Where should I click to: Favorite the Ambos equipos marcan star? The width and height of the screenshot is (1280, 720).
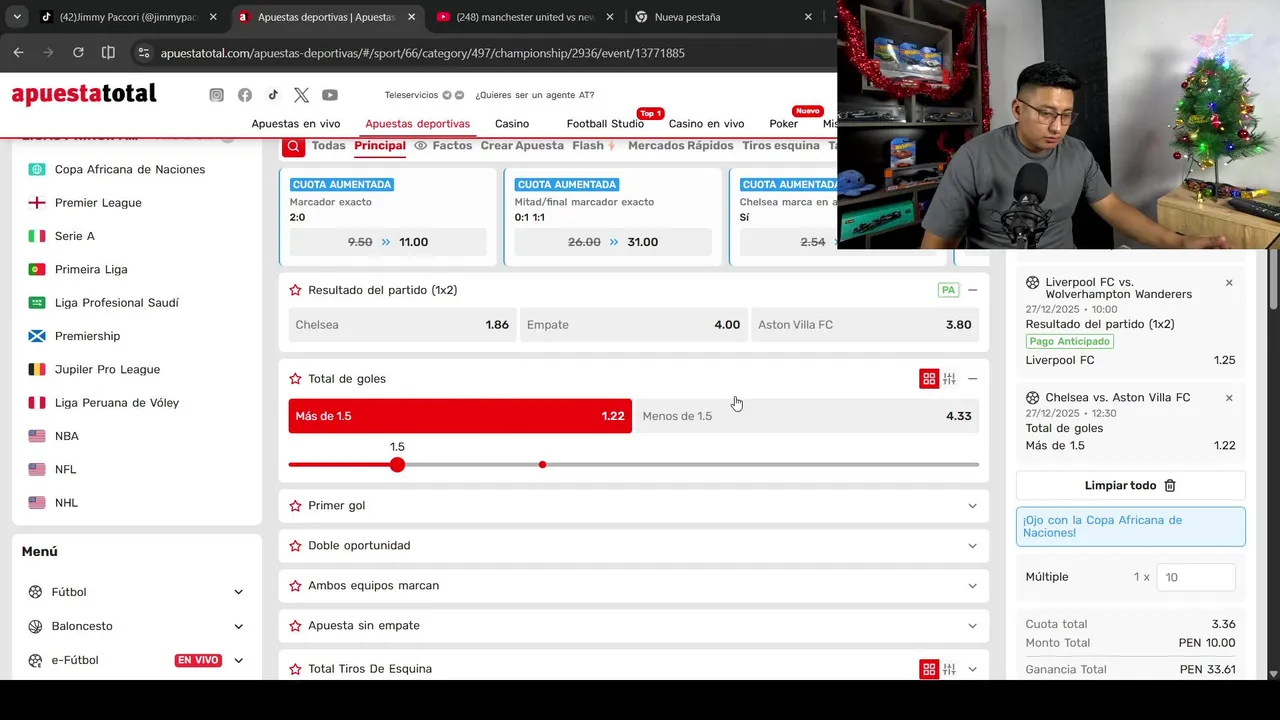tap(295, 586)
